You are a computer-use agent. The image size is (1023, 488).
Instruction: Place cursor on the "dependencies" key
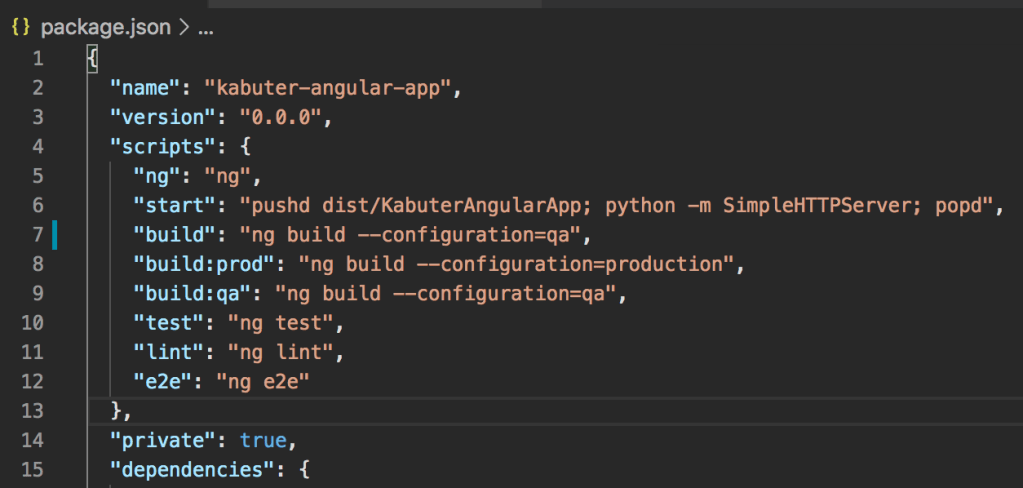tap(187, 468)
